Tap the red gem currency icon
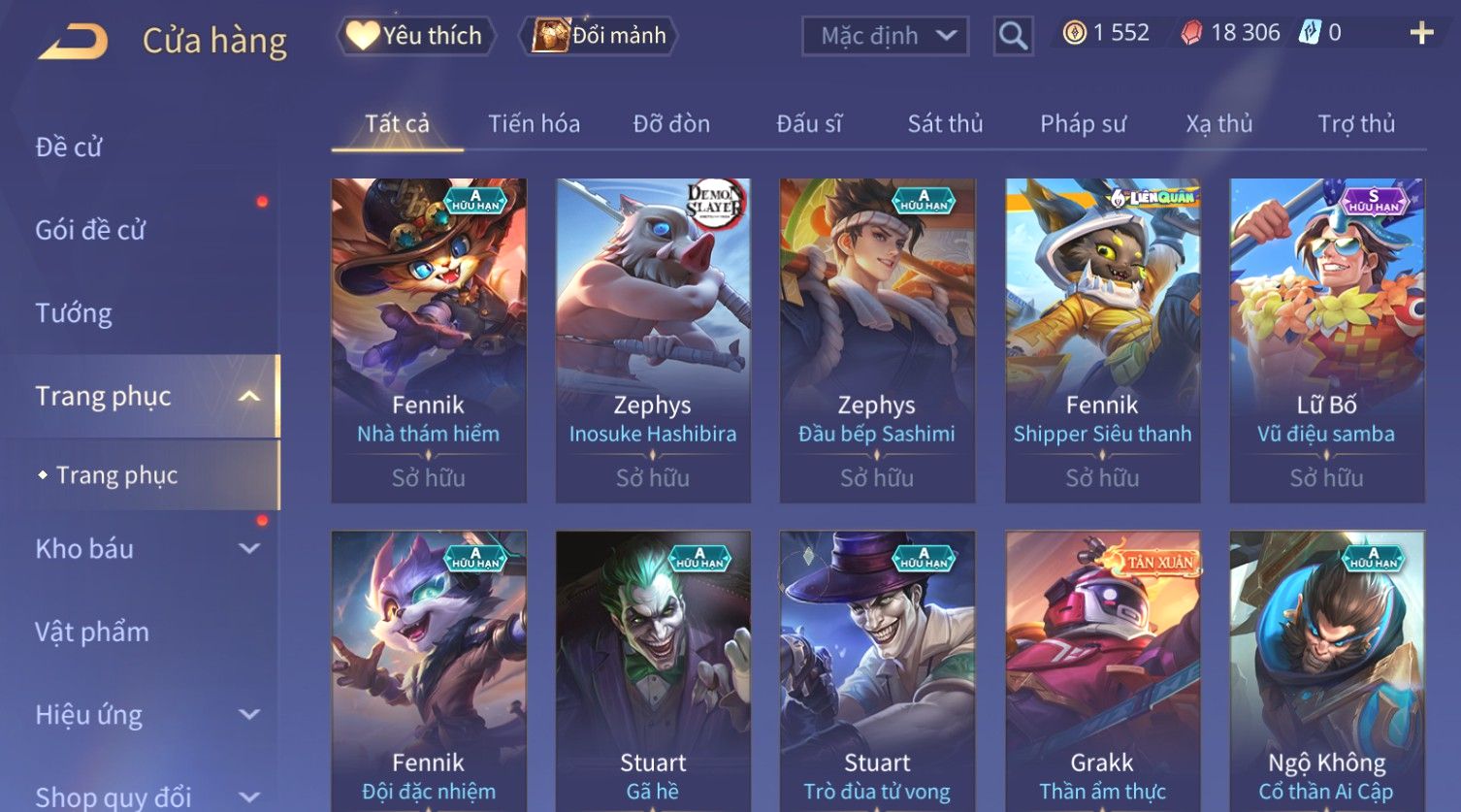The height and width of the screenshot is (812, 1461). coord(1191,34)
